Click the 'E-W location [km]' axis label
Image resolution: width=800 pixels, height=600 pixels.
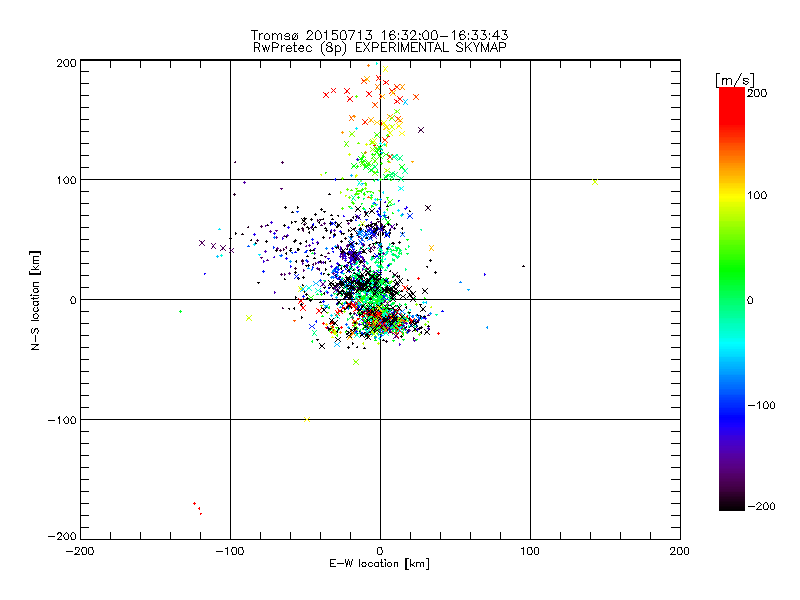379,563
